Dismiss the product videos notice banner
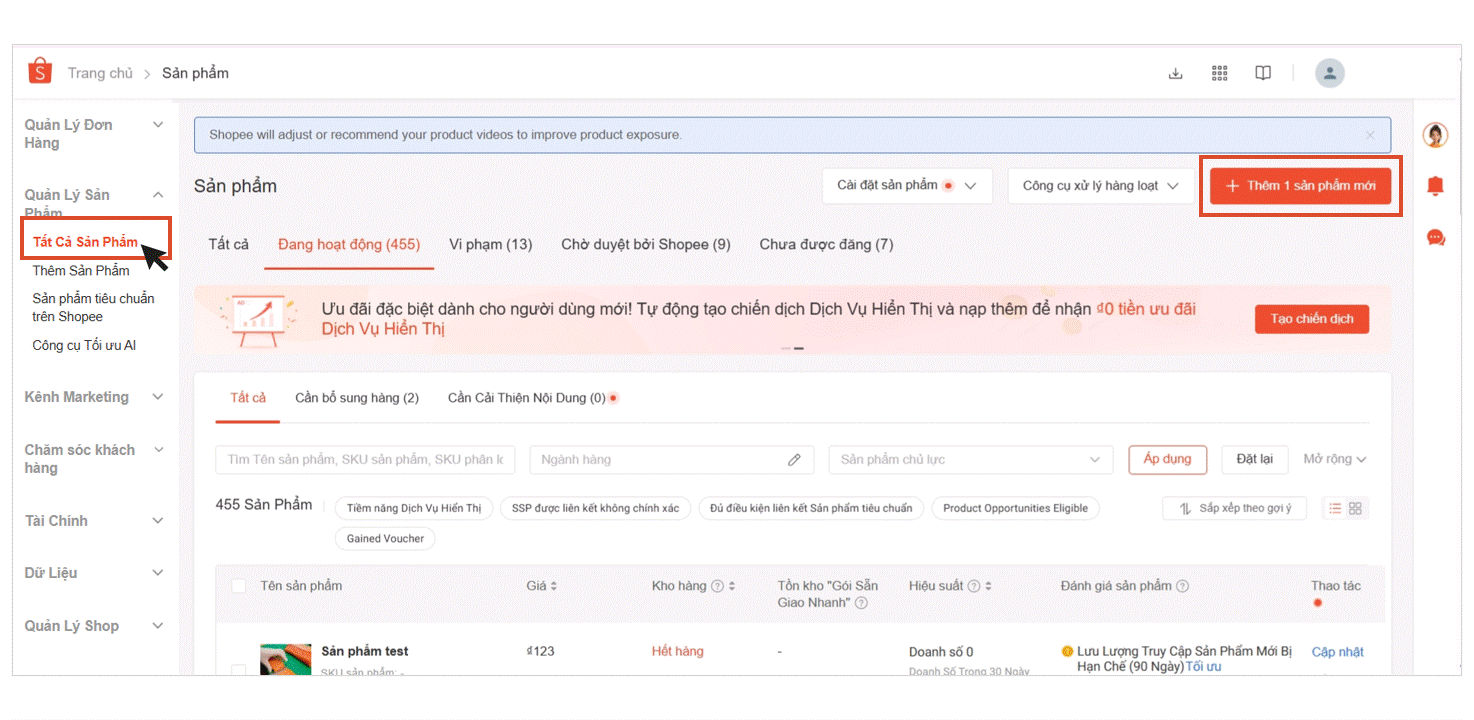The width and height of the screenshot is (1474, 720). (1370, 135)
